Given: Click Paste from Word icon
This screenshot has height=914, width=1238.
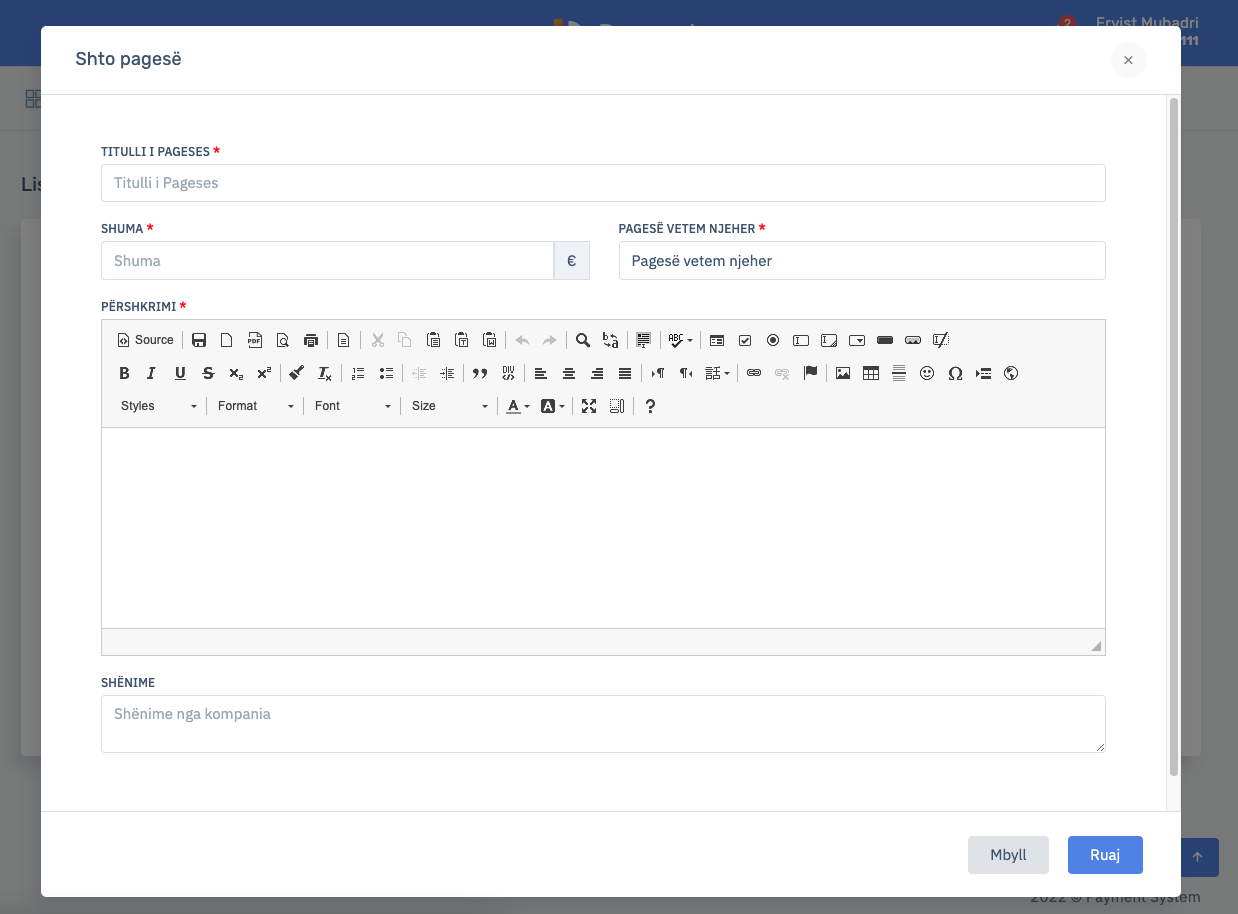Looking at the screenshot, I should coord(489,340).
